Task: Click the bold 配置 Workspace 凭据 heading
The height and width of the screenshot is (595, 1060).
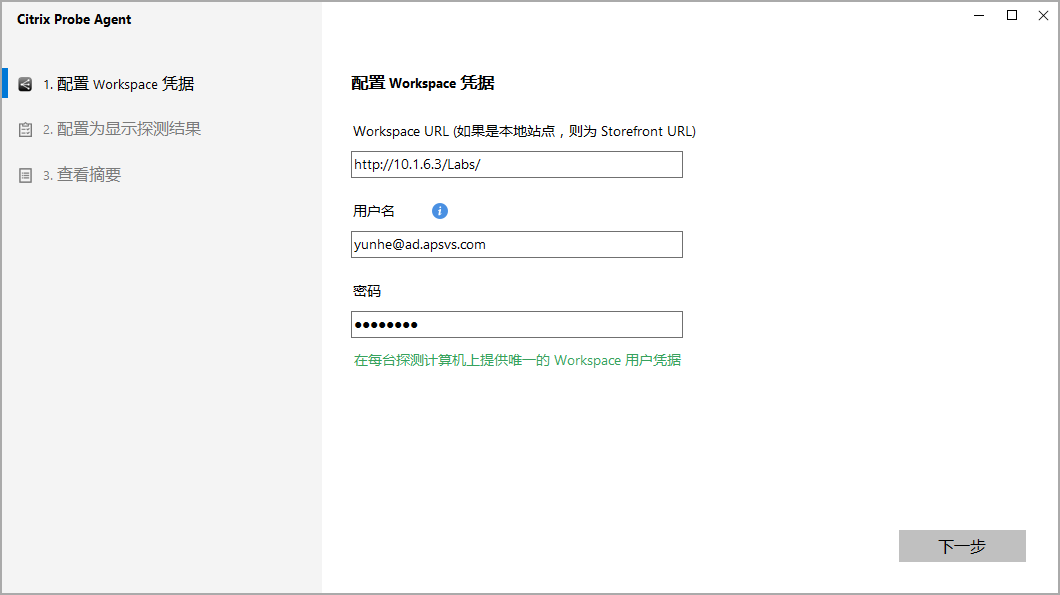Action: [x=422, y=83]
